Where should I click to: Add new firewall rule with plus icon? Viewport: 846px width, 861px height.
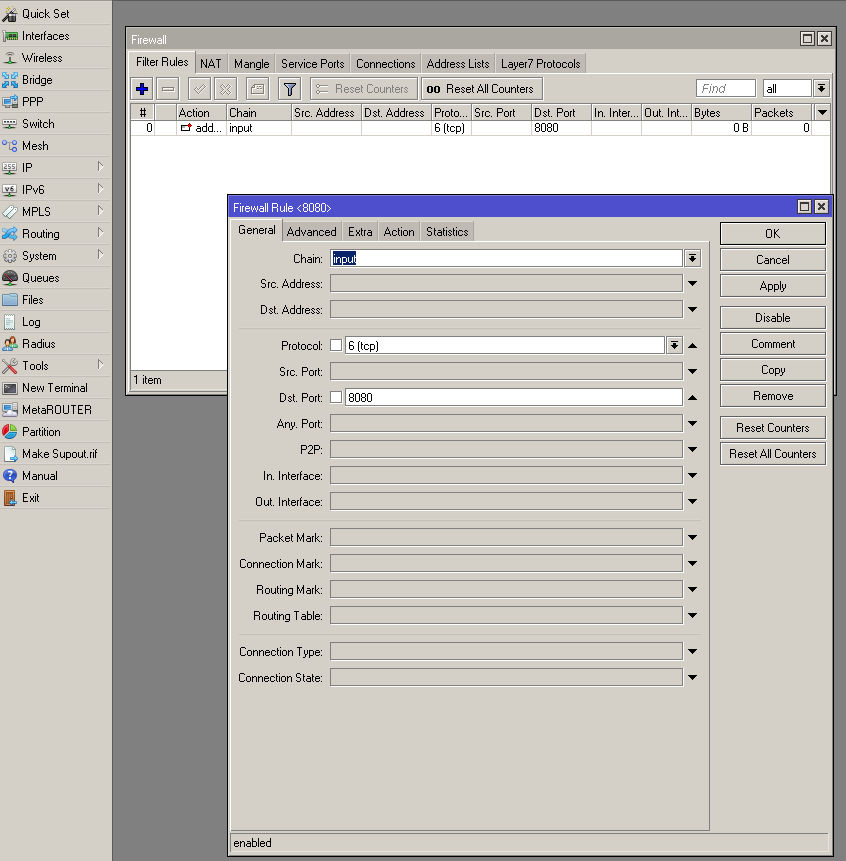point(142,89)
